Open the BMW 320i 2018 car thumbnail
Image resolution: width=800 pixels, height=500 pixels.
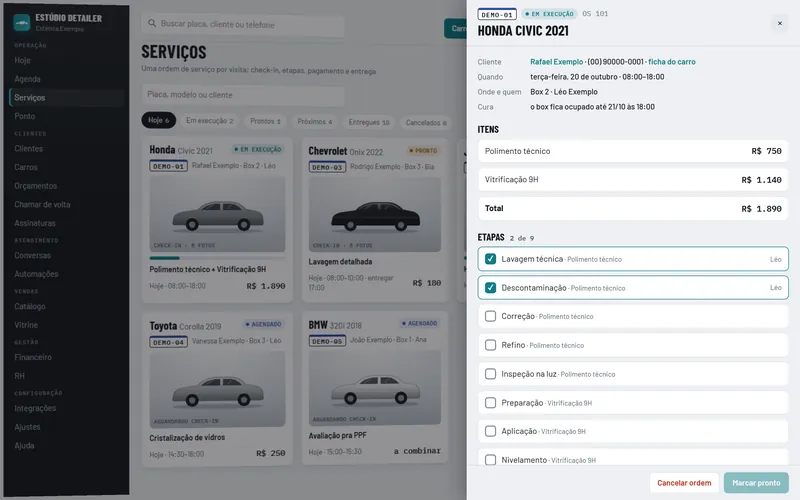375,388
